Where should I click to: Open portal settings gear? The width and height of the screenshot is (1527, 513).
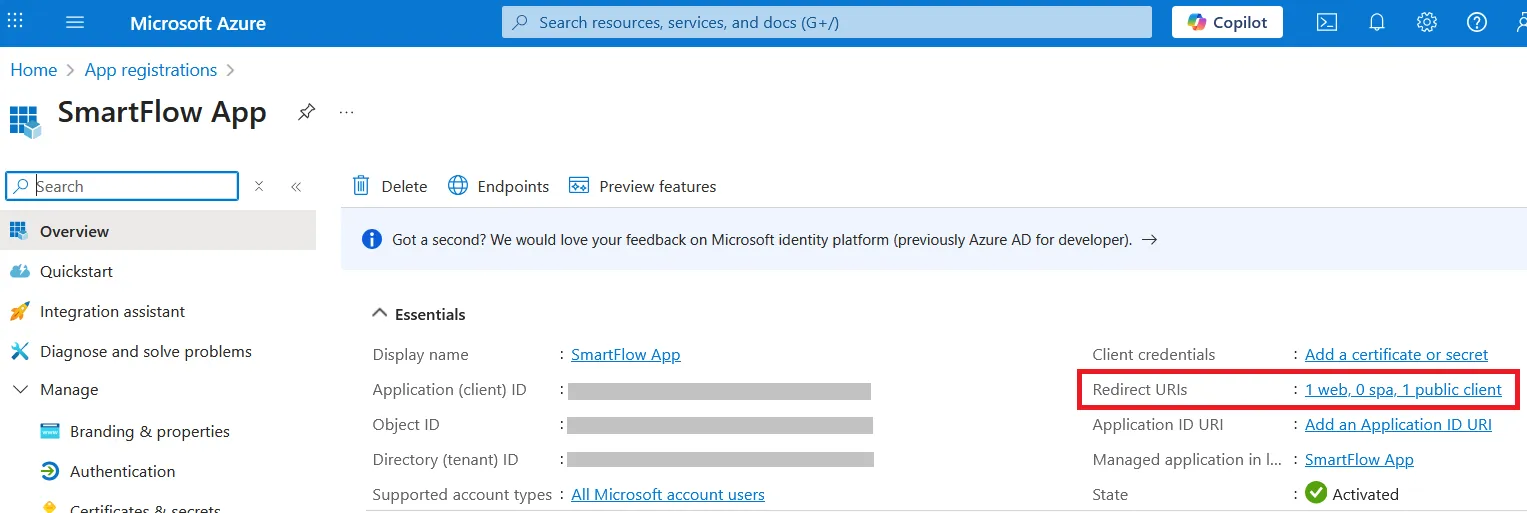[1427, 22]
